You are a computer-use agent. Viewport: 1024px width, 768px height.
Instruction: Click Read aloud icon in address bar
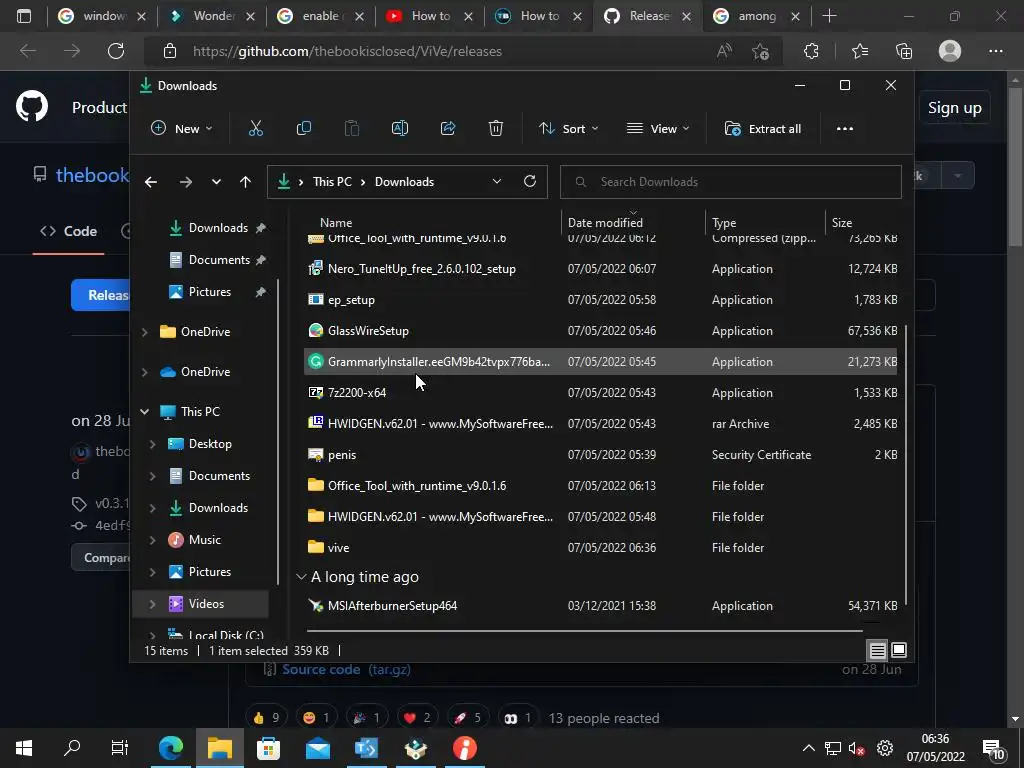724,51
